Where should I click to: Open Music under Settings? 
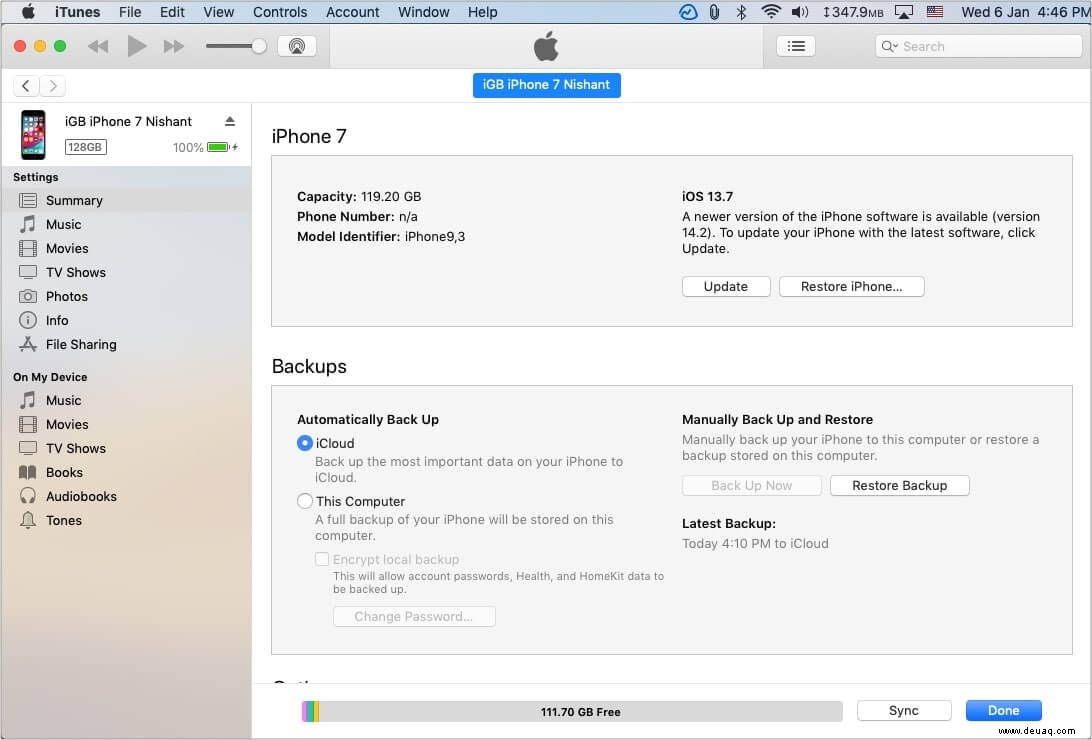click(126, 224)
